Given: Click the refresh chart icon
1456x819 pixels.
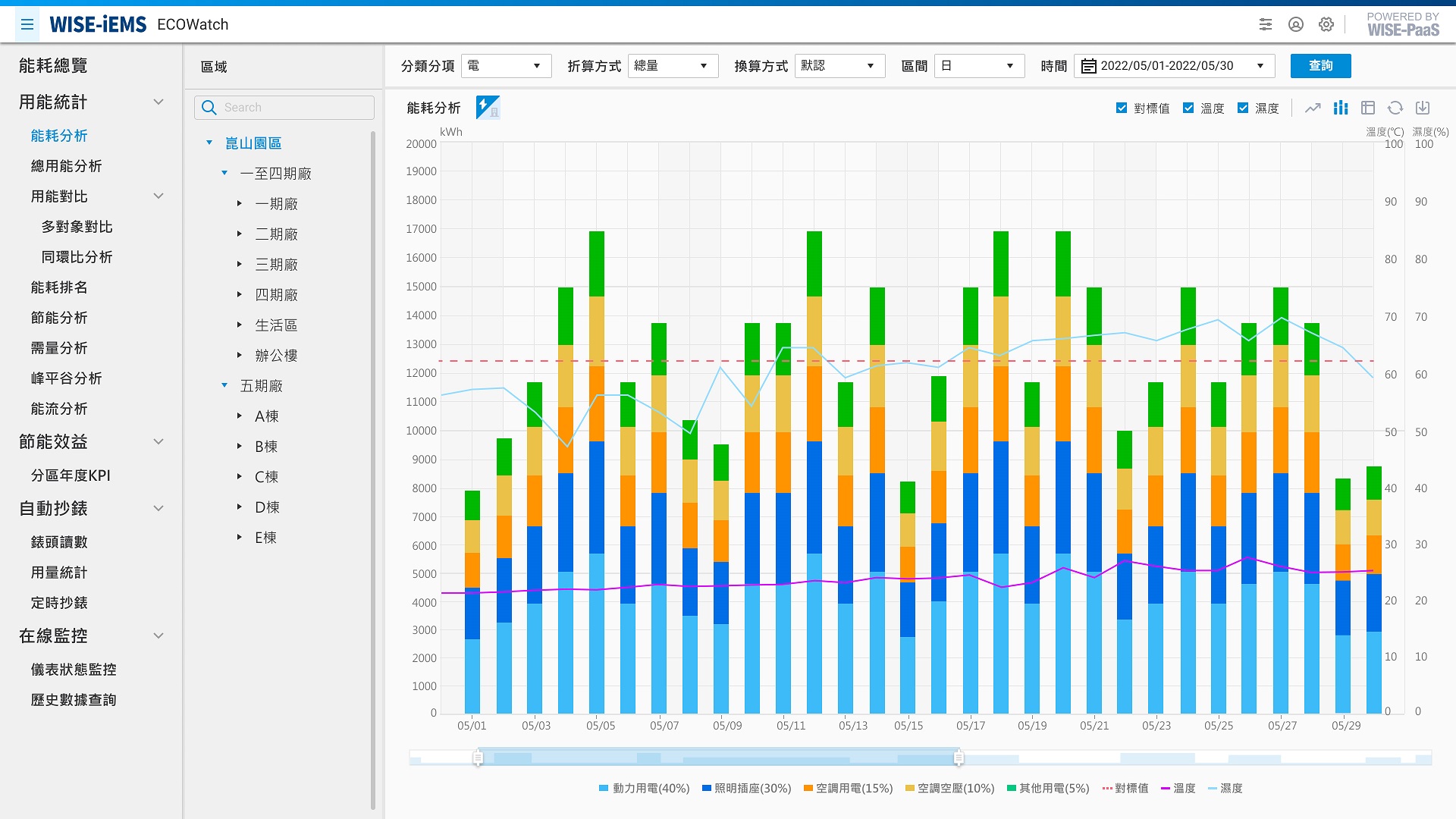Looking at the screenshot, I should [1395, 108].
